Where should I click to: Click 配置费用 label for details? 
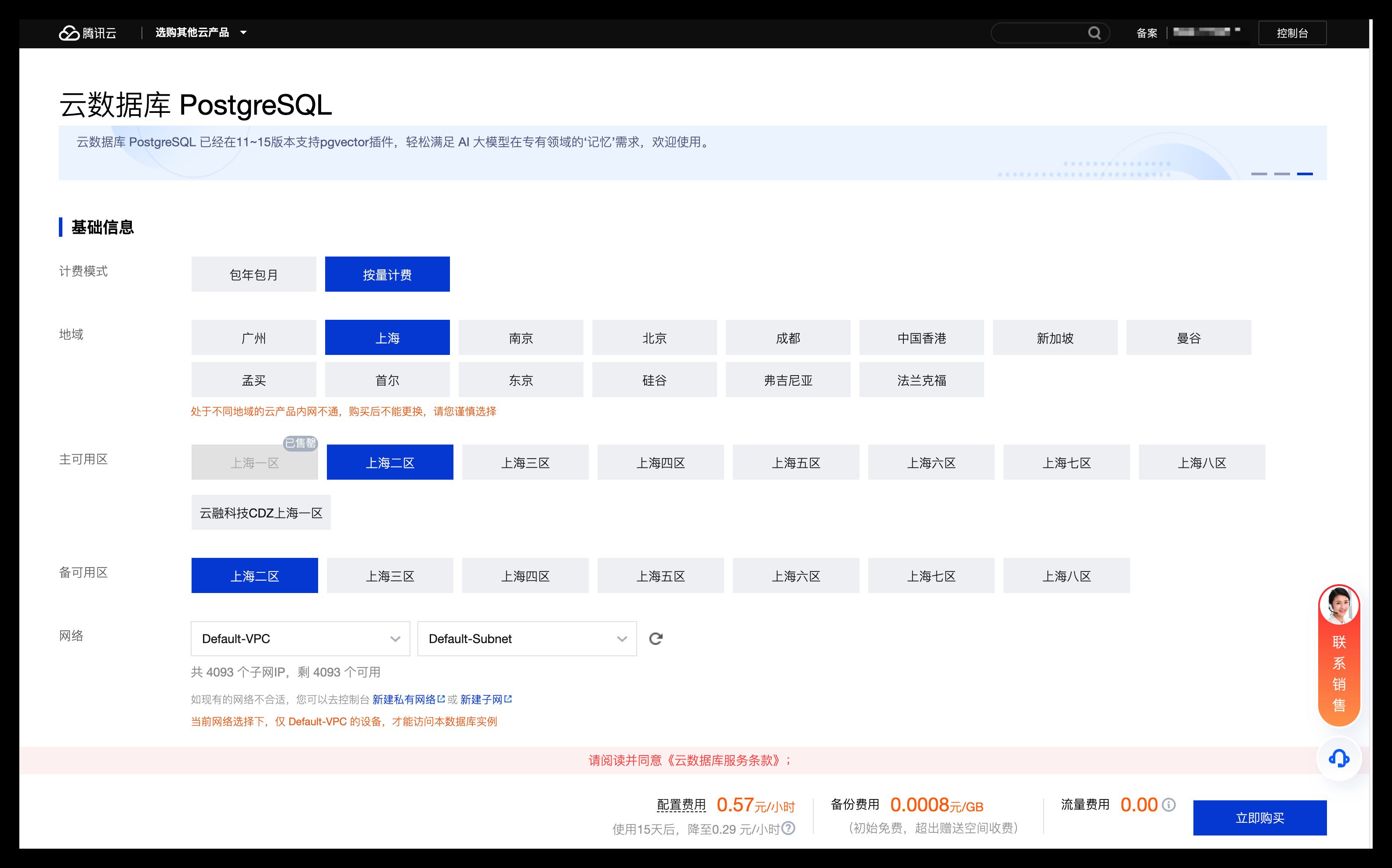(x=681, y=805)
